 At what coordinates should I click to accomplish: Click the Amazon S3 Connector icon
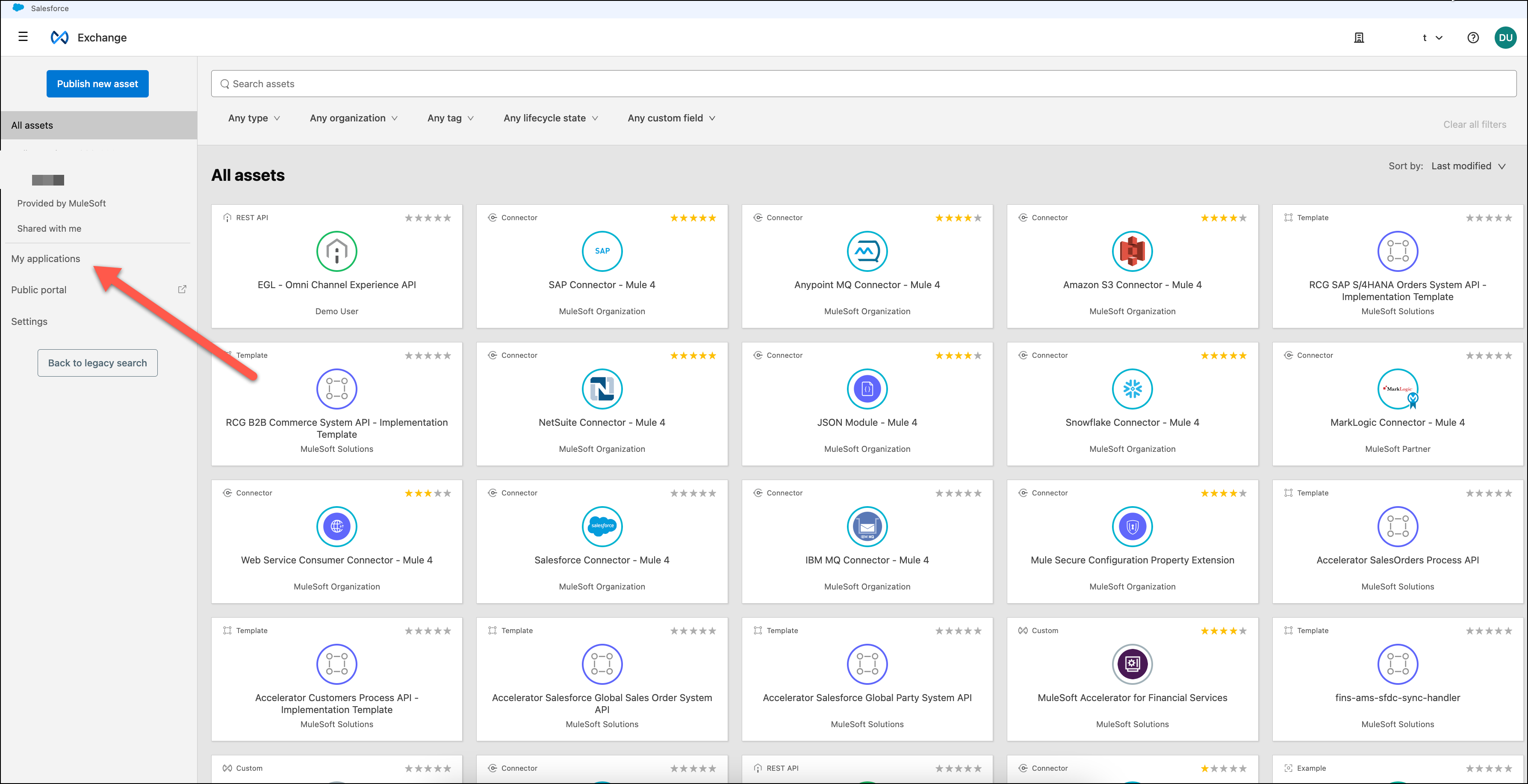pos(1133,251)
